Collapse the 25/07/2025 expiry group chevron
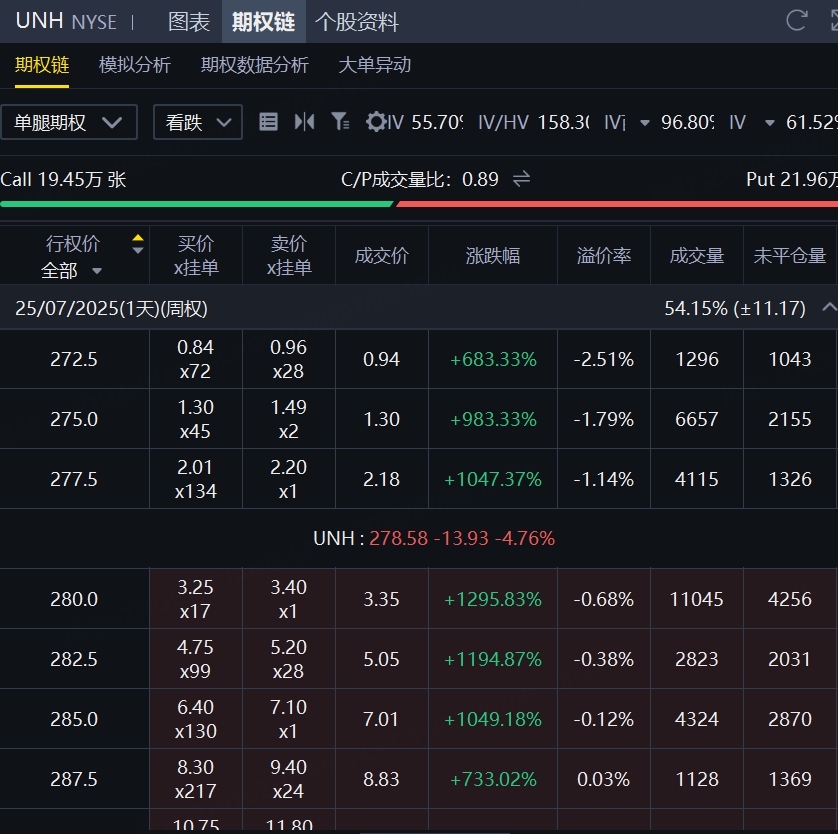 [x=828, y=307]
